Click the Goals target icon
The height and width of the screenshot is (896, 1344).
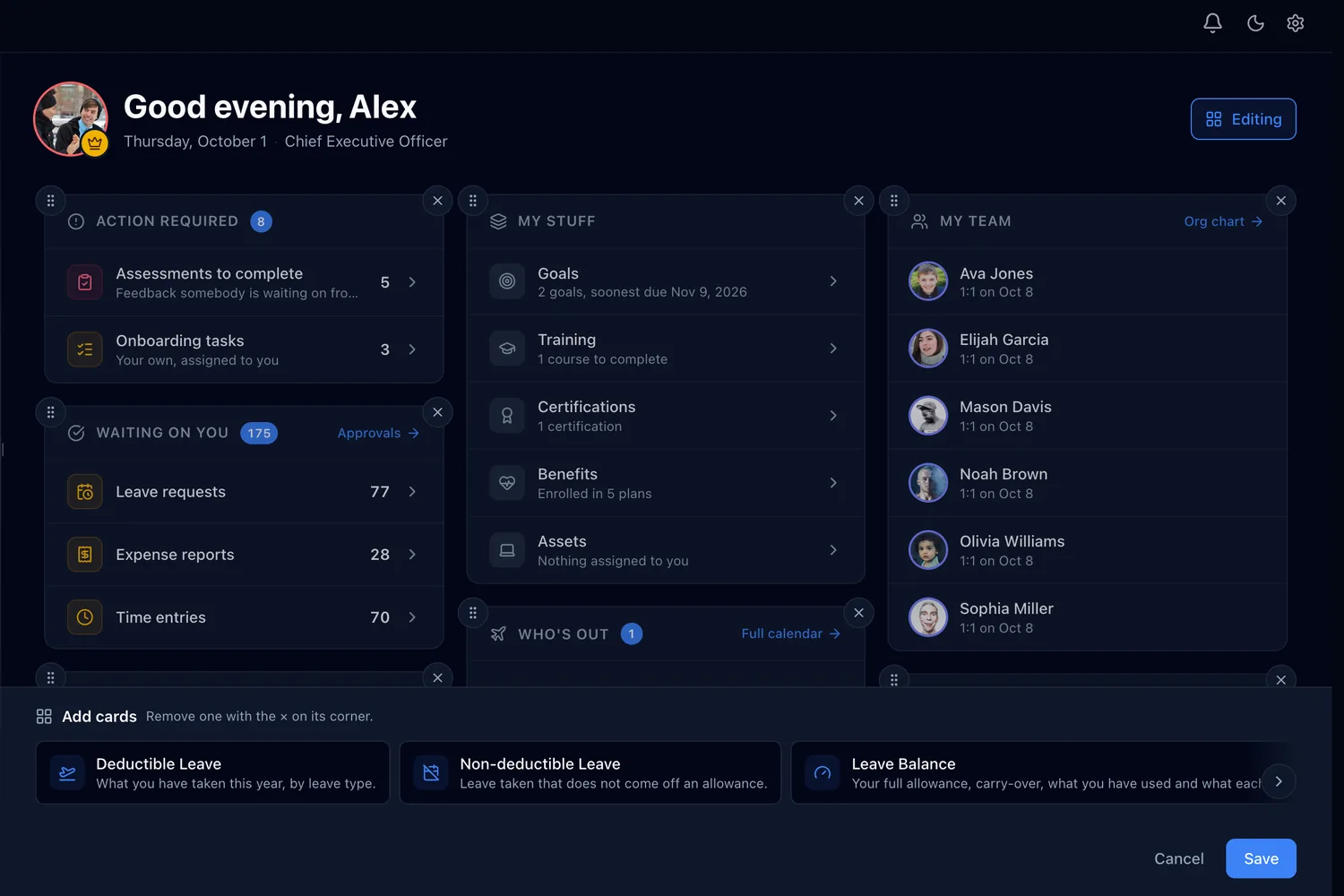click(507, 281)
